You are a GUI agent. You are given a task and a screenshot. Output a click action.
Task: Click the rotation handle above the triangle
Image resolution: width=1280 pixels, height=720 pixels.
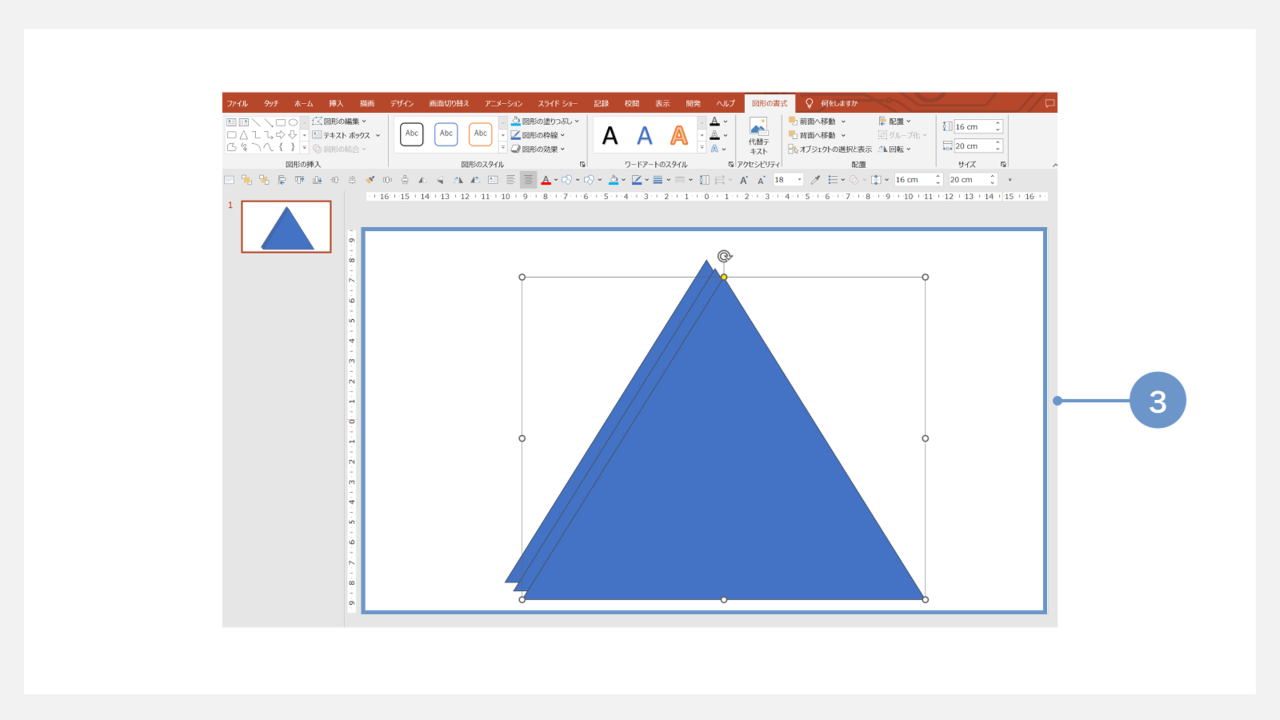[724, 257]
